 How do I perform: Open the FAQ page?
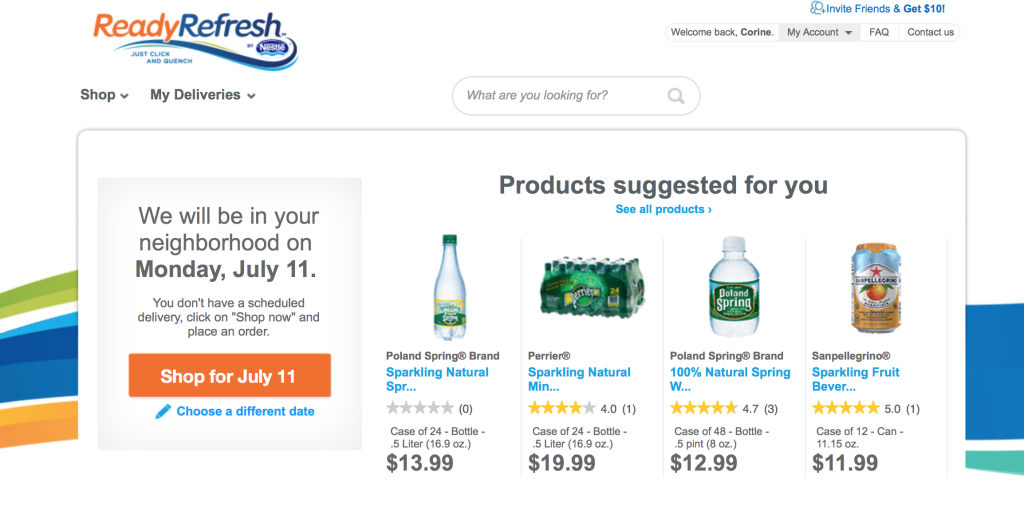click(x=879, y=32)
